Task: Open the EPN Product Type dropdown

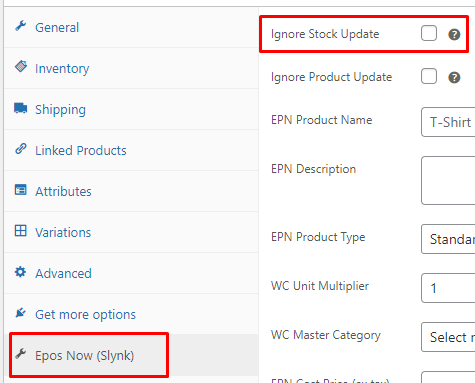Action: click(448, 239)
